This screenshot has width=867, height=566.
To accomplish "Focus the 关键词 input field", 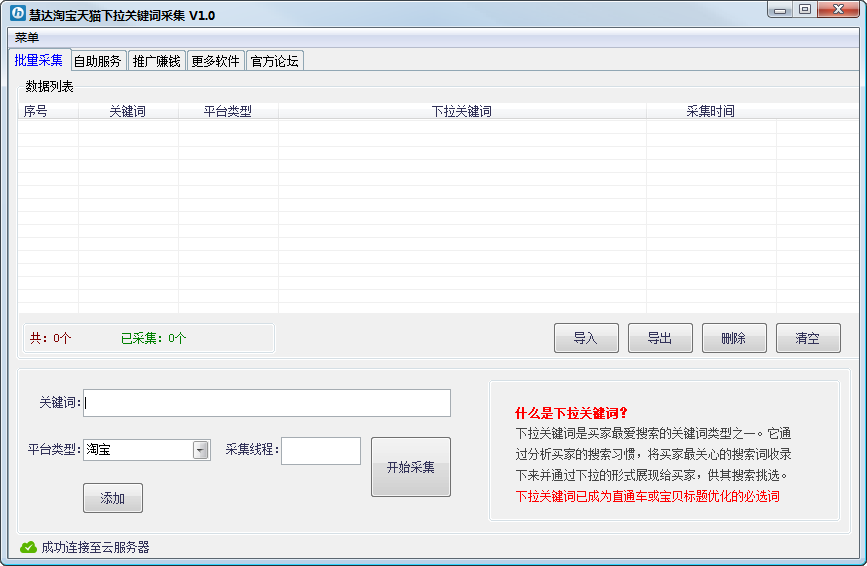I will pos(267,403).
